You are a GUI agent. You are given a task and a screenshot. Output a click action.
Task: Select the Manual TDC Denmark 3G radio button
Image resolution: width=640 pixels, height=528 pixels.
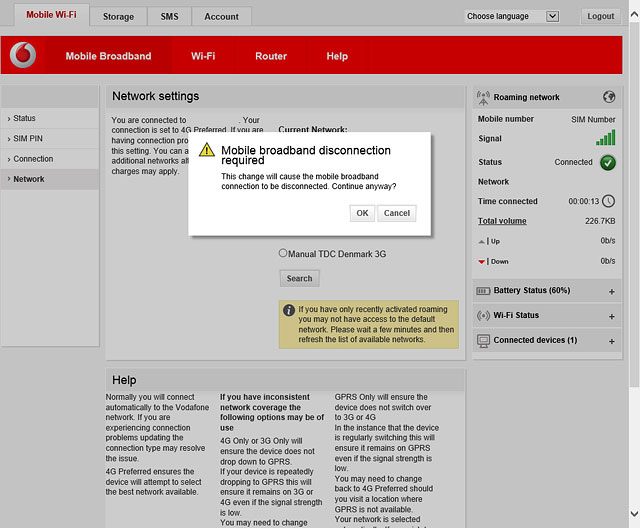click(283, 253)
